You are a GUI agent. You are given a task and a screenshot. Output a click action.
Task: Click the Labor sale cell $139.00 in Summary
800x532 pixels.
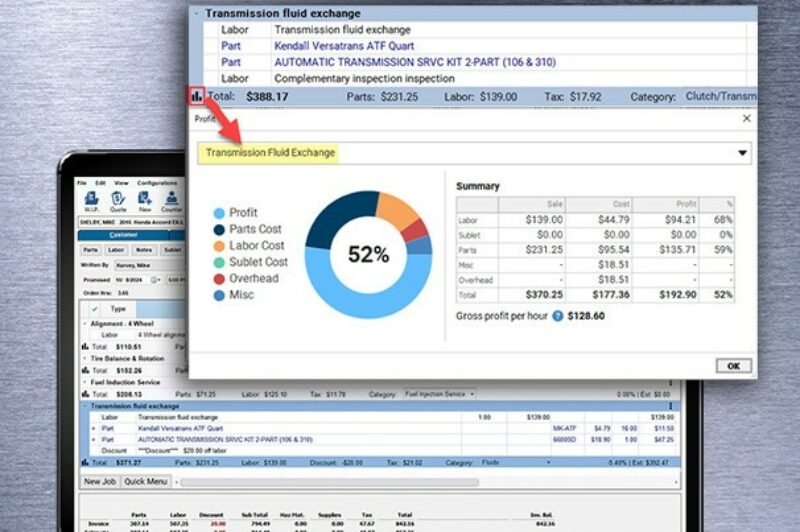[x=532, y=220]
